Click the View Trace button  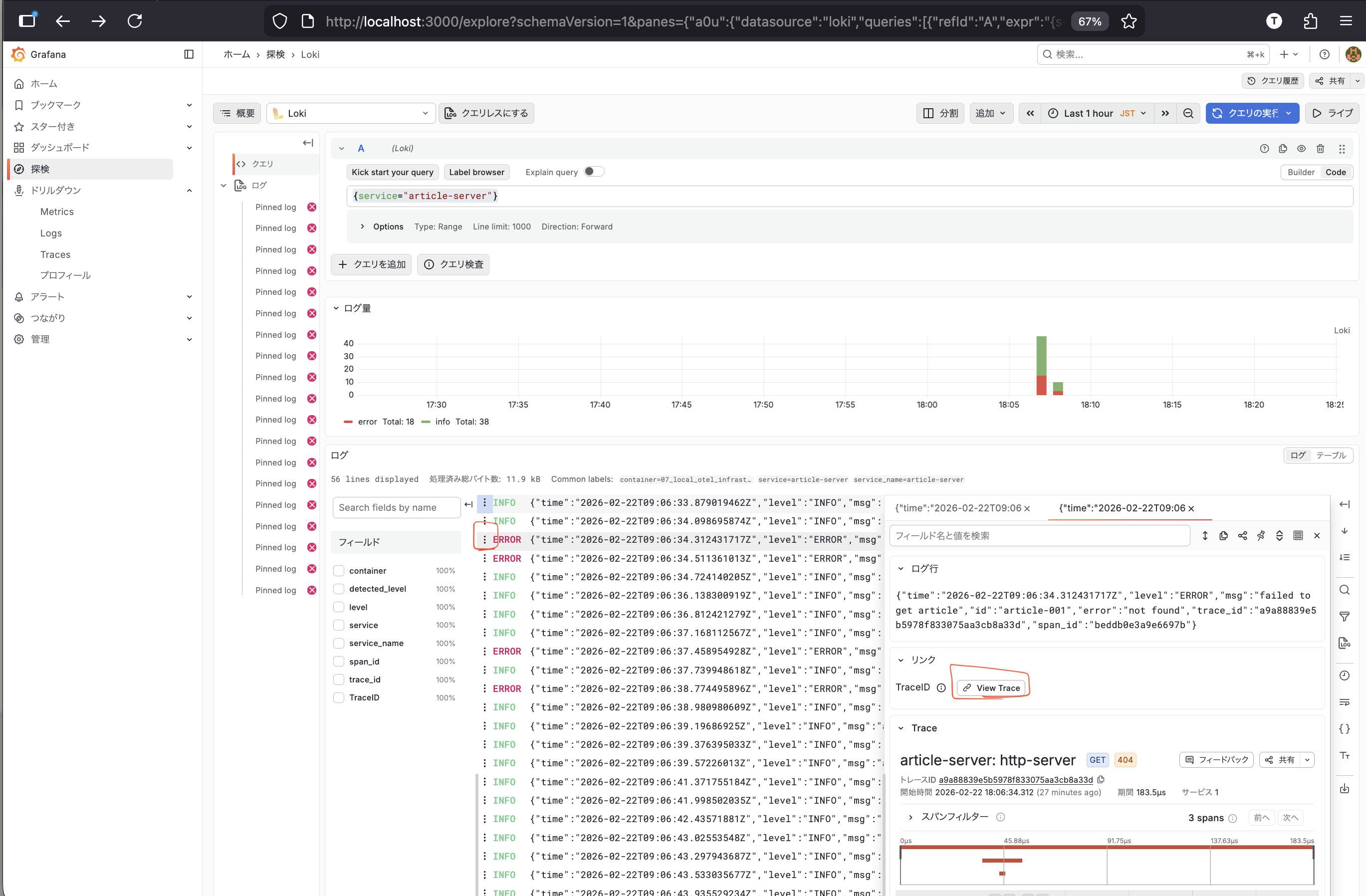991,687
